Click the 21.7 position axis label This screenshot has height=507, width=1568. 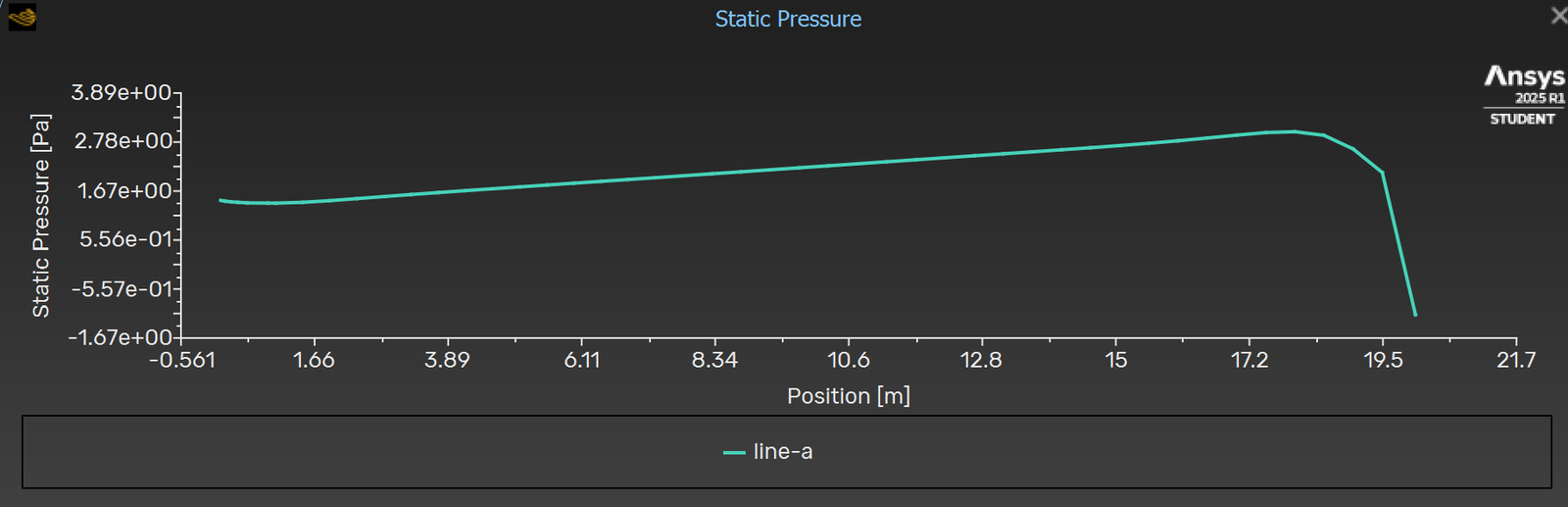(x=1515, y=360)
